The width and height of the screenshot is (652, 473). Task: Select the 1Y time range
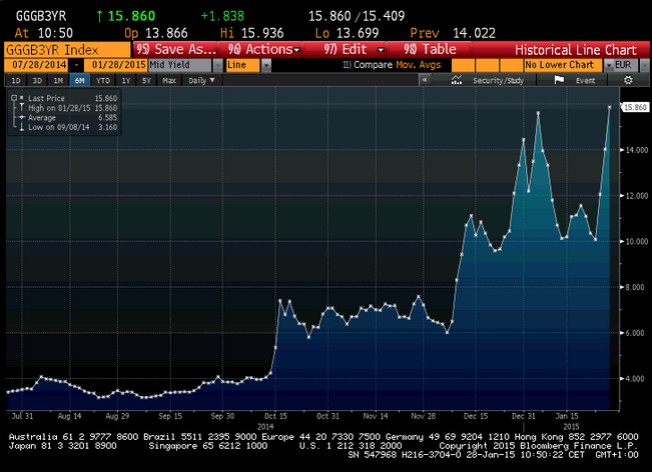[x=125, y=80]
